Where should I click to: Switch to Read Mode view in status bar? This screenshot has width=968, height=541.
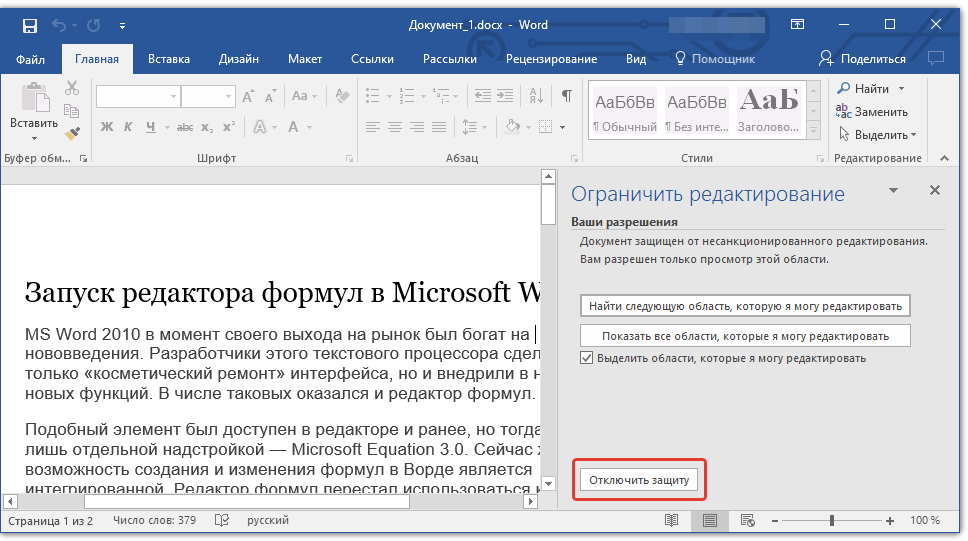point(671,521)
